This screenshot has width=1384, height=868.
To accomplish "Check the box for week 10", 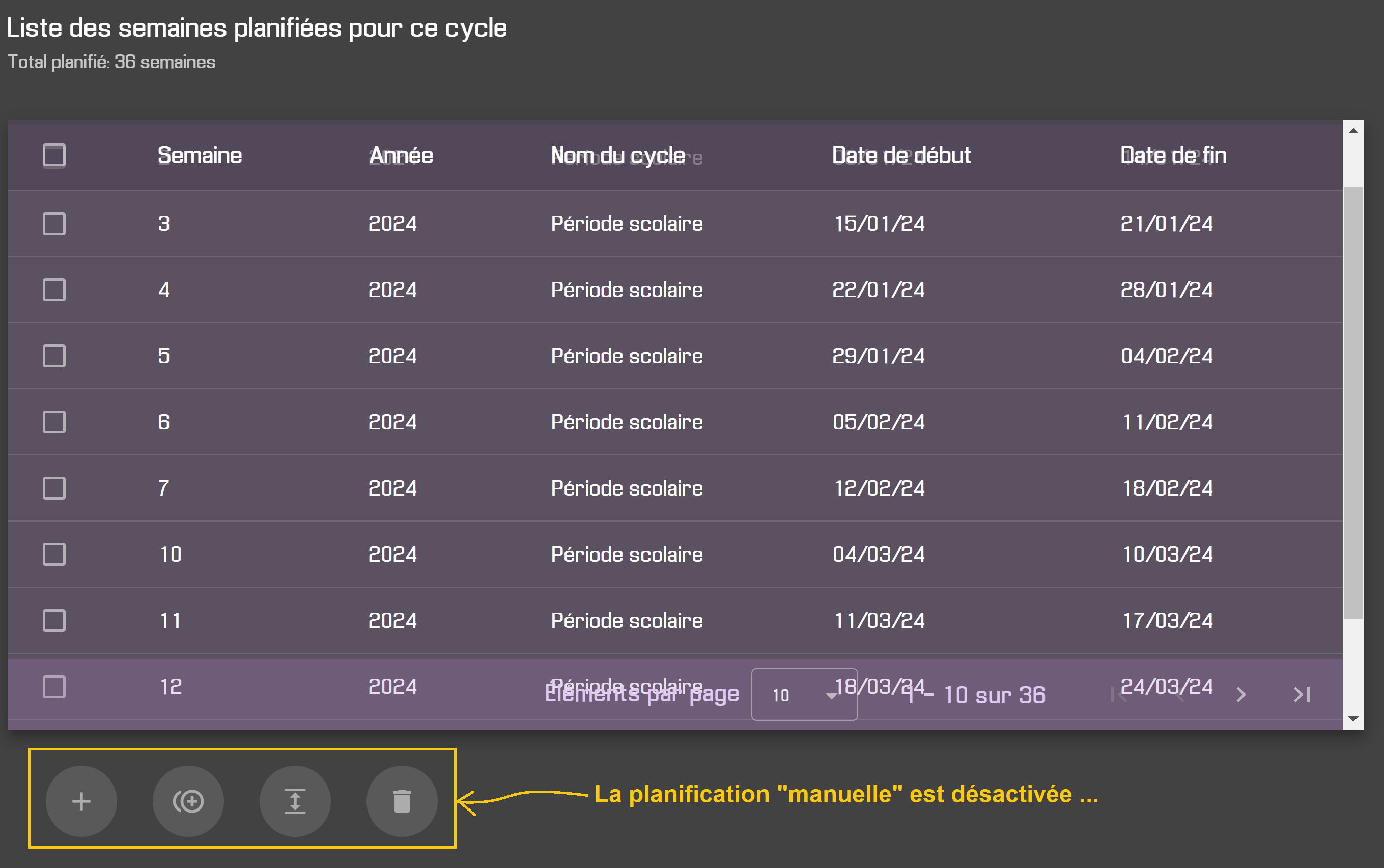I will tap(54, 554).
